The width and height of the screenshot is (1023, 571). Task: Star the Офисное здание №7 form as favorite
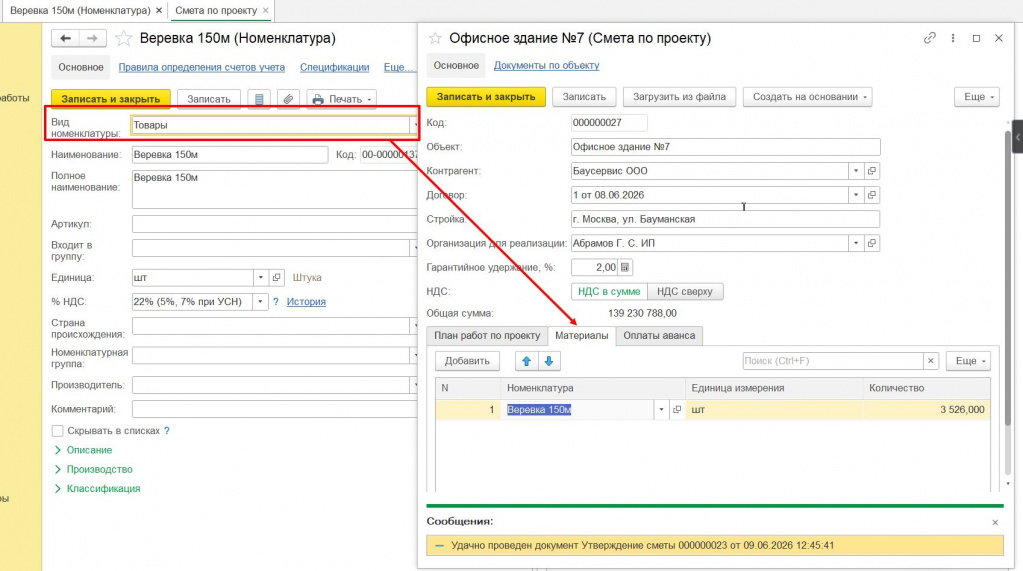435,39
